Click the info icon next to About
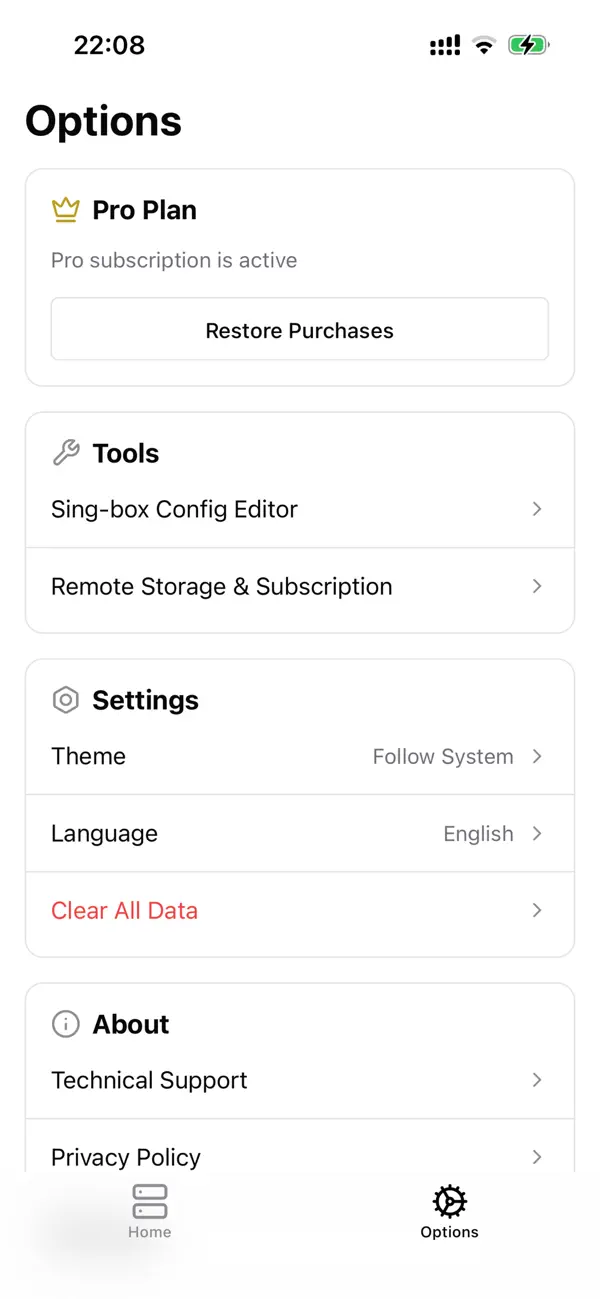This screenshot has height=1299, width=600. (65, 1024)
